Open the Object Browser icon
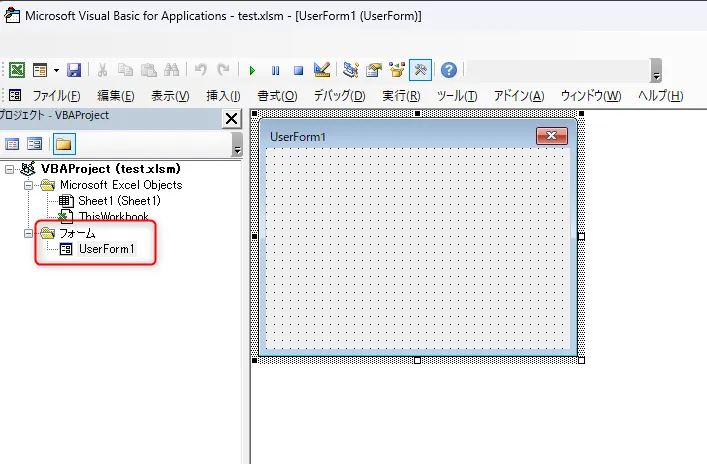 point(397,70)
